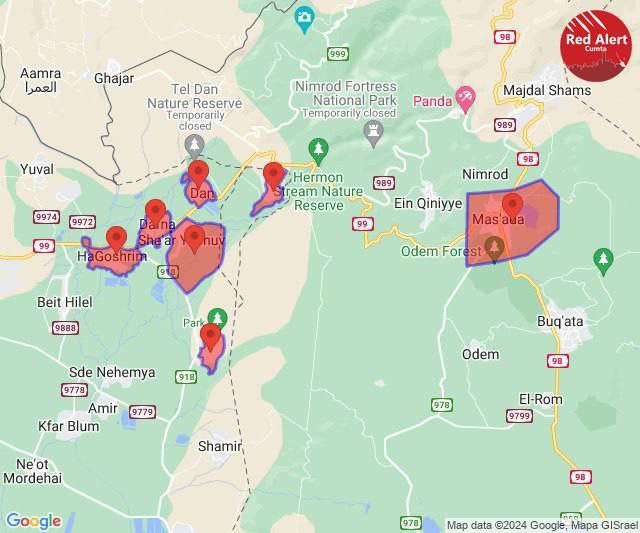Click the red alert zone around Mas'ada
Viewport: 640px width, 533px height.
513,222
